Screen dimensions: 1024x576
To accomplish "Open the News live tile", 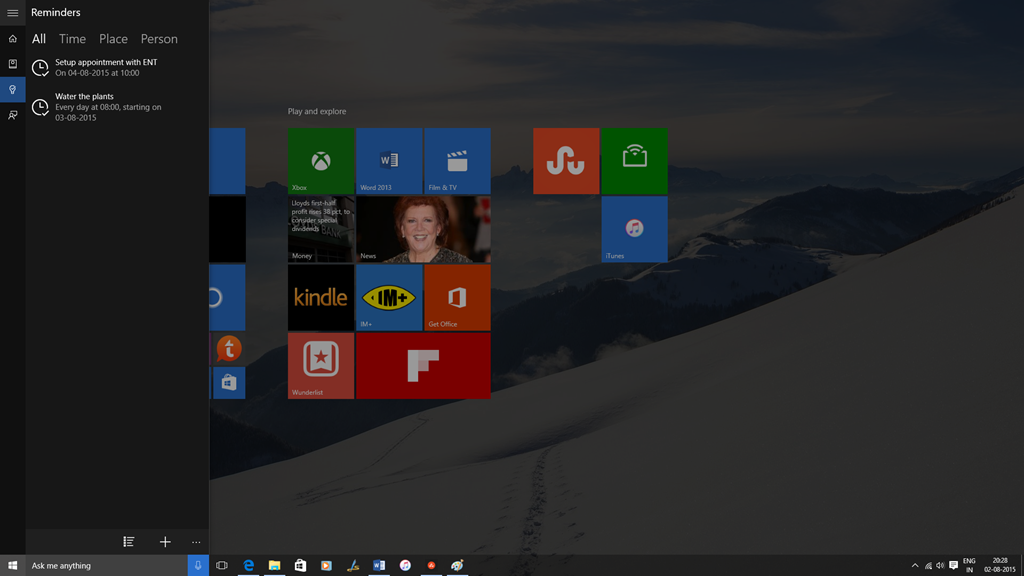I will pyautogui.click(x=423, y=229).
